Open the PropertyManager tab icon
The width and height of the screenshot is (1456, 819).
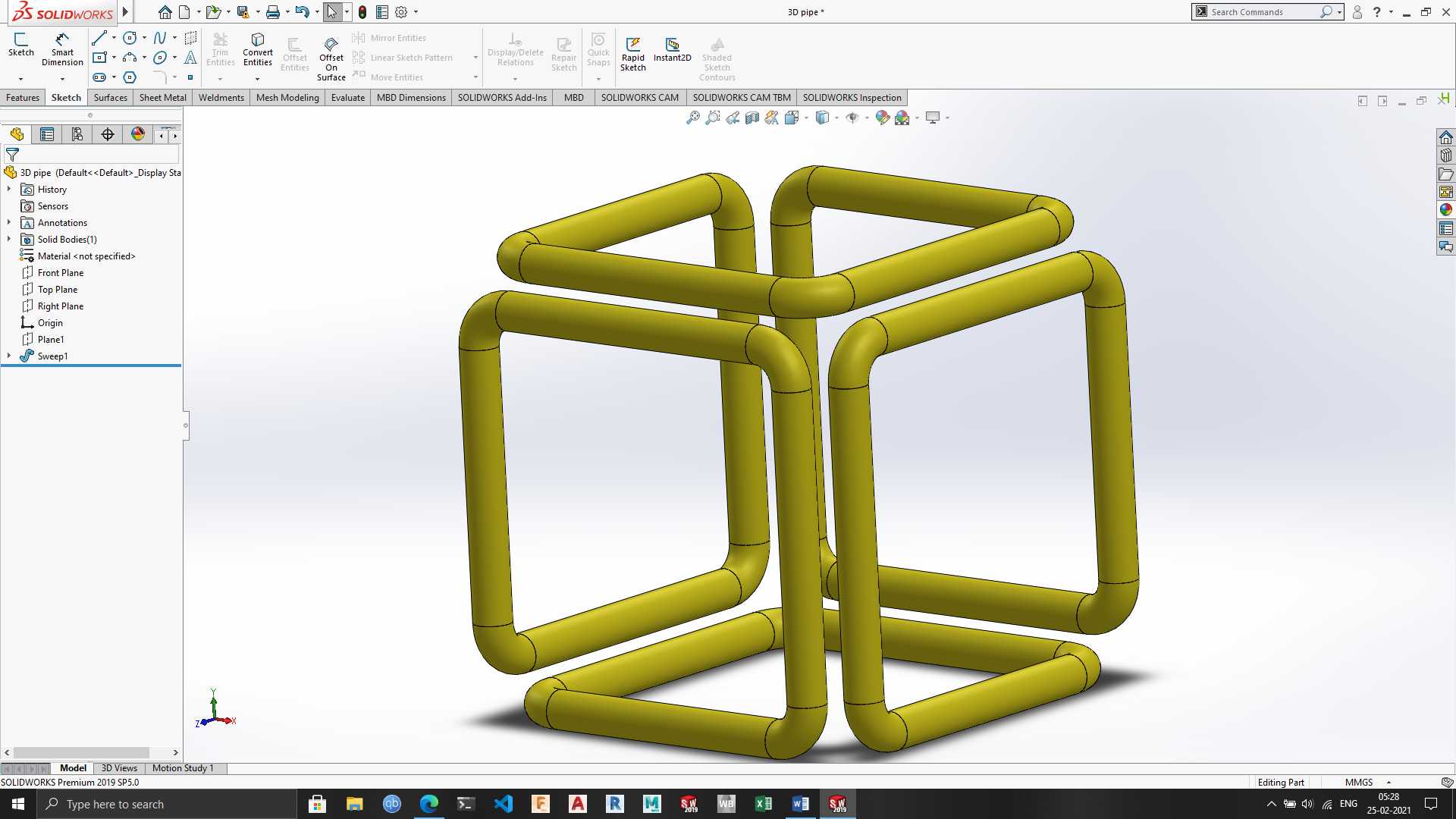click(x=47, y=134)
